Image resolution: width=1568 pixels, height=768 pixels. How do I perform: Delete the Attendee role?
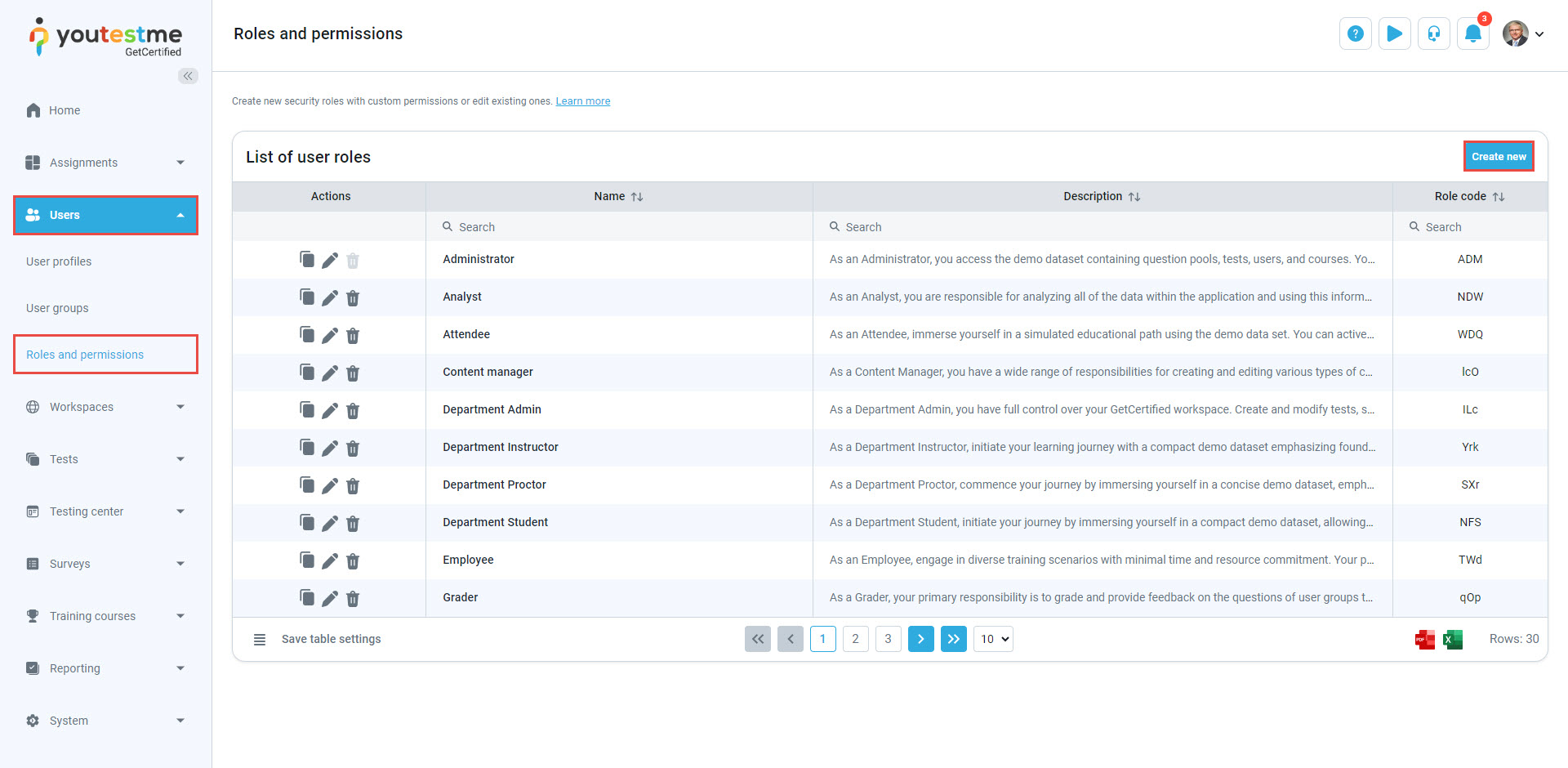pyautogui.click(x=353, y=335)
